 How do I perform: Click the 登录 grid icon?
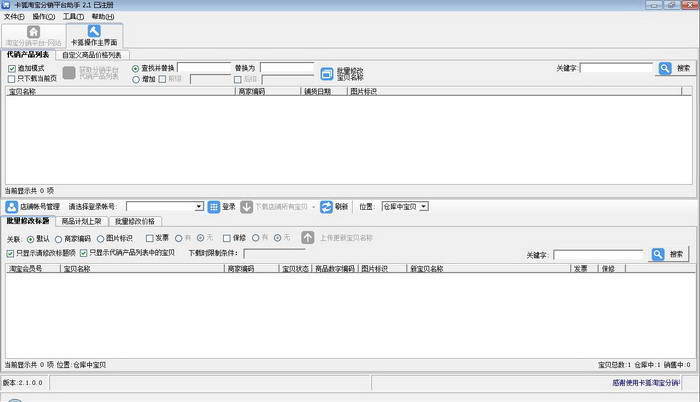click(213, 206)
